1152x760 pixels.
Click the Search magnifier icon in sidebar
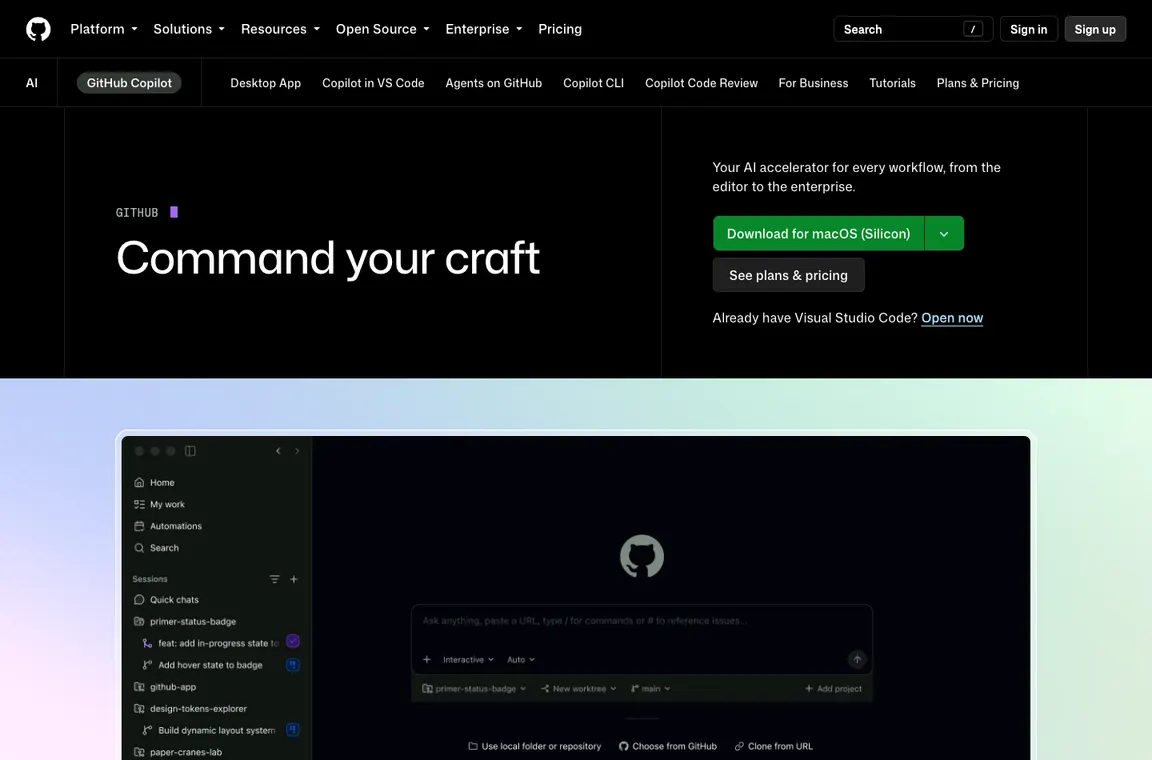pos(139,548)
